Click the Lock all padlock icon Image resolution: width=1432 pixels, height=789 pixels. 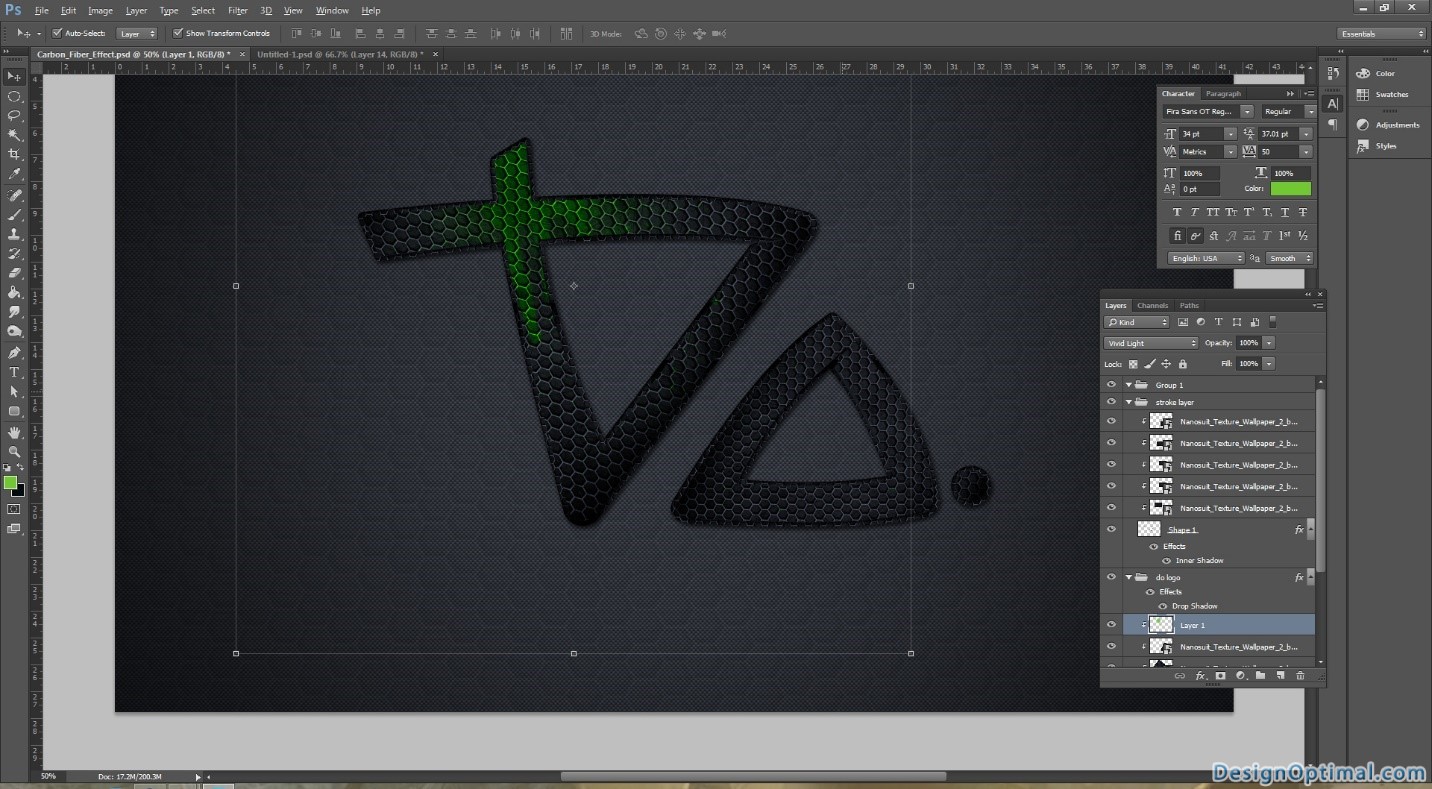coord(1182,364)
